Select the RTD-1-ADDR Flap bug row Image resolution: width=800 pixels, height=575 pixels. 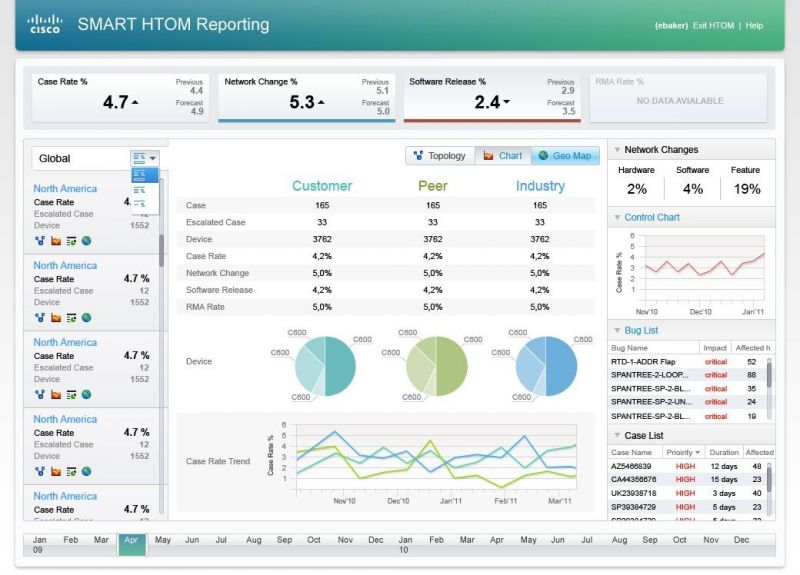click(688, 362)
